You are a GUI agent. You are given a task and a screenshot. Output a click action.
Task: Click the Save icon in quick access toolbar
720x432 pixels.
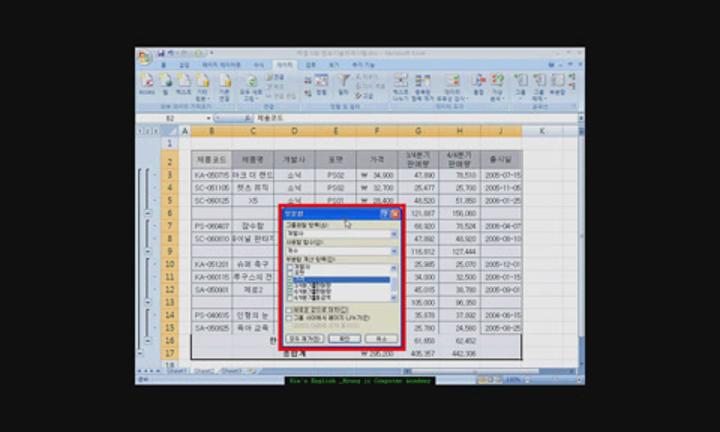click(161, 53)
